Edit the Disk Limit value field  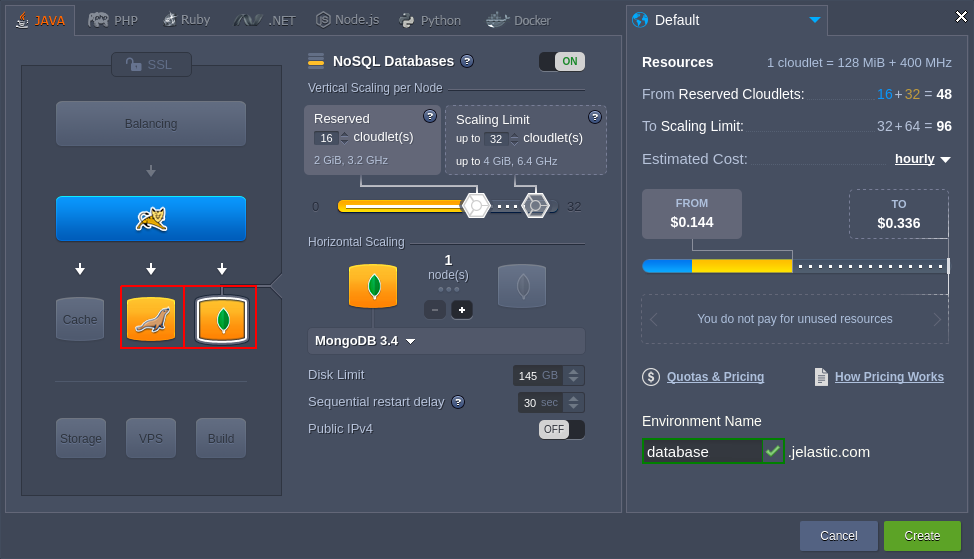537,376
